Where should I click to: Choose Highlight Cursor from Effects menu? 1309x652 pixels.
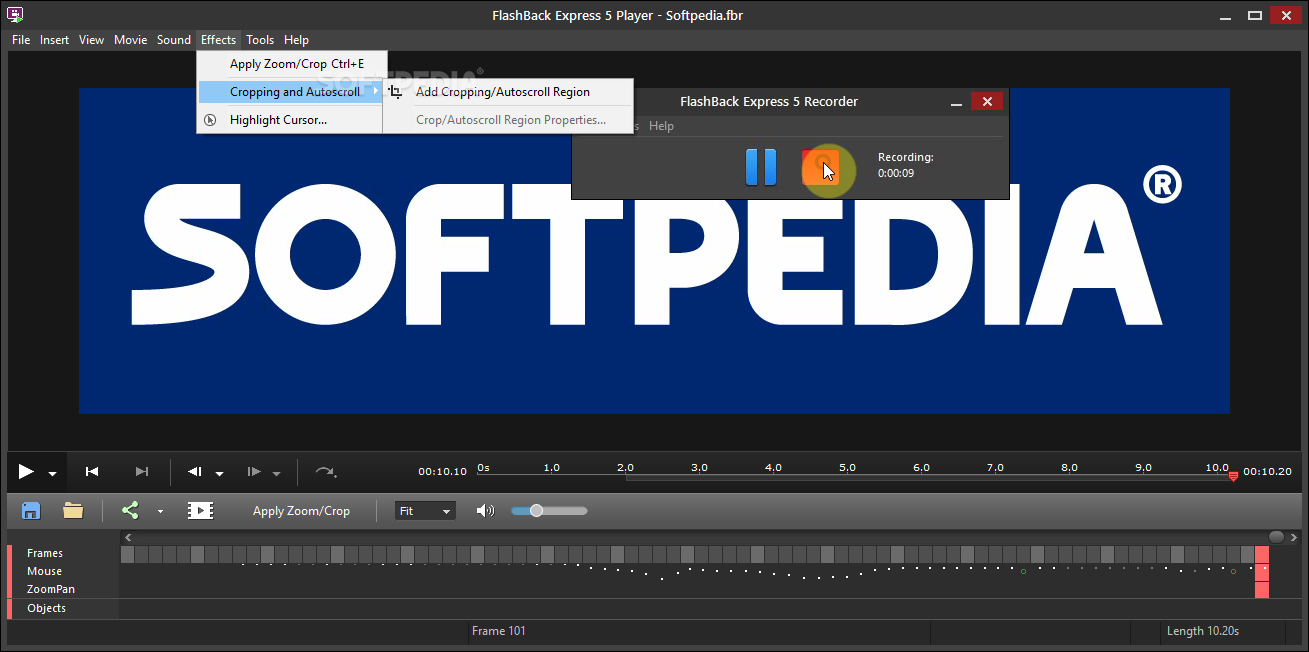pos(278,120)
